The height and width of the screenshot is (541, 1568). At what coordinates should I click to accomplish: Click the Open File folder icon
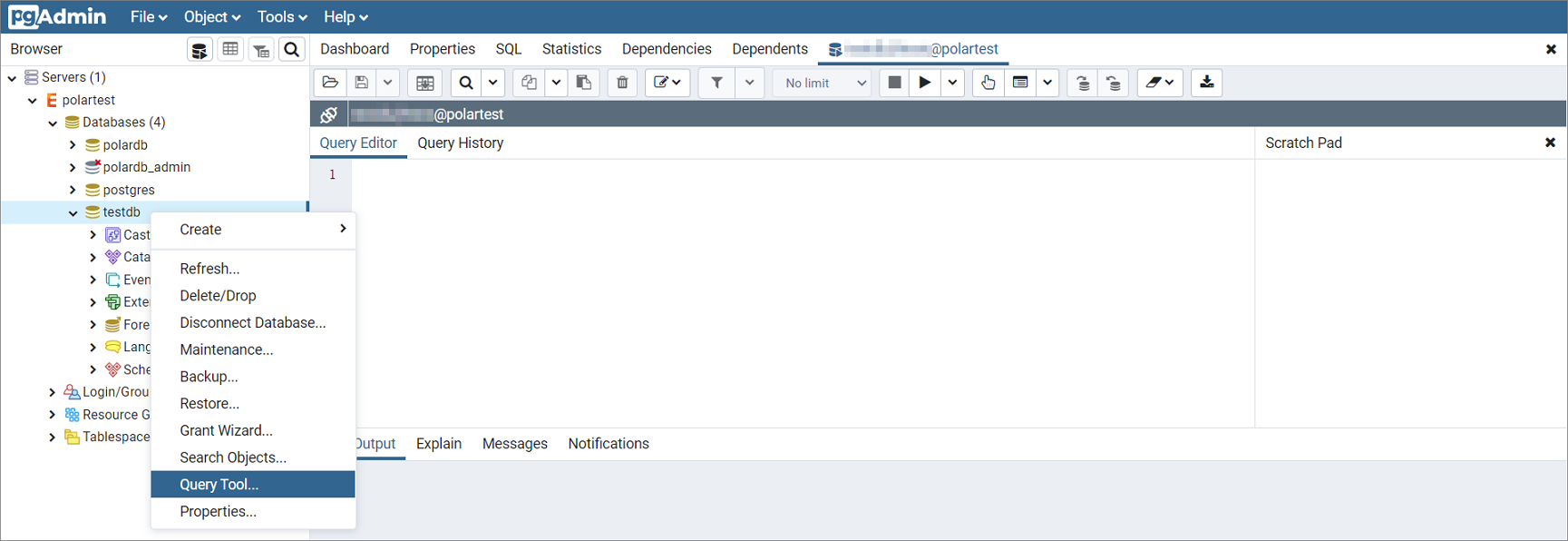tap(330, 83)
